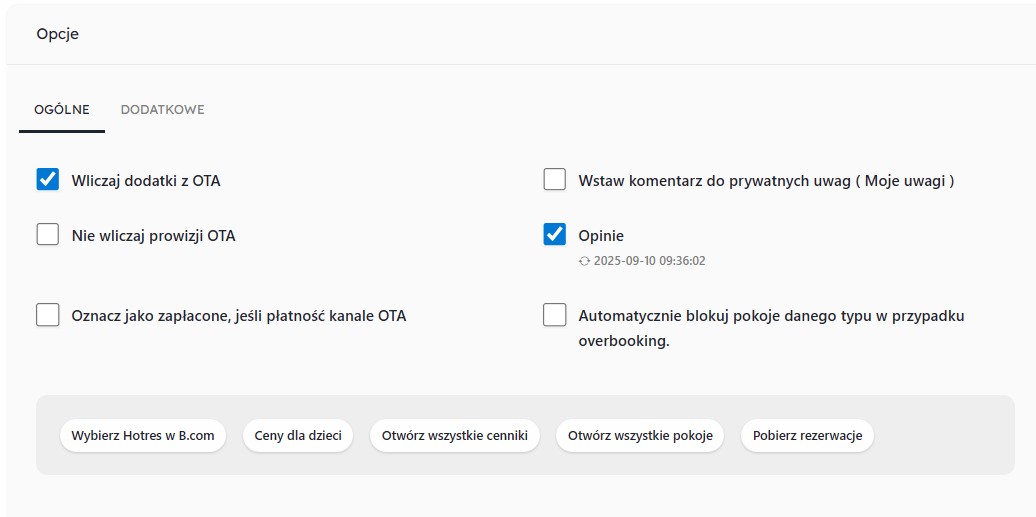Click the 'Pobierz rezerwacje' button
Image resolution: width=1036 pixels, height=517 pixels.
(x=807, y=436)
